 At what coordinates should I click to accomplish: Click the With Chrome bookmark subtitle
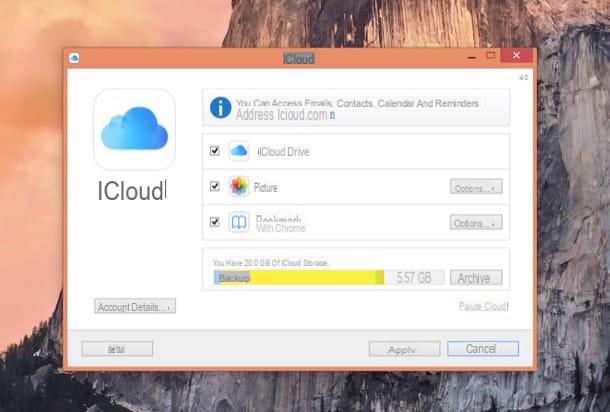tap(280, 228)
